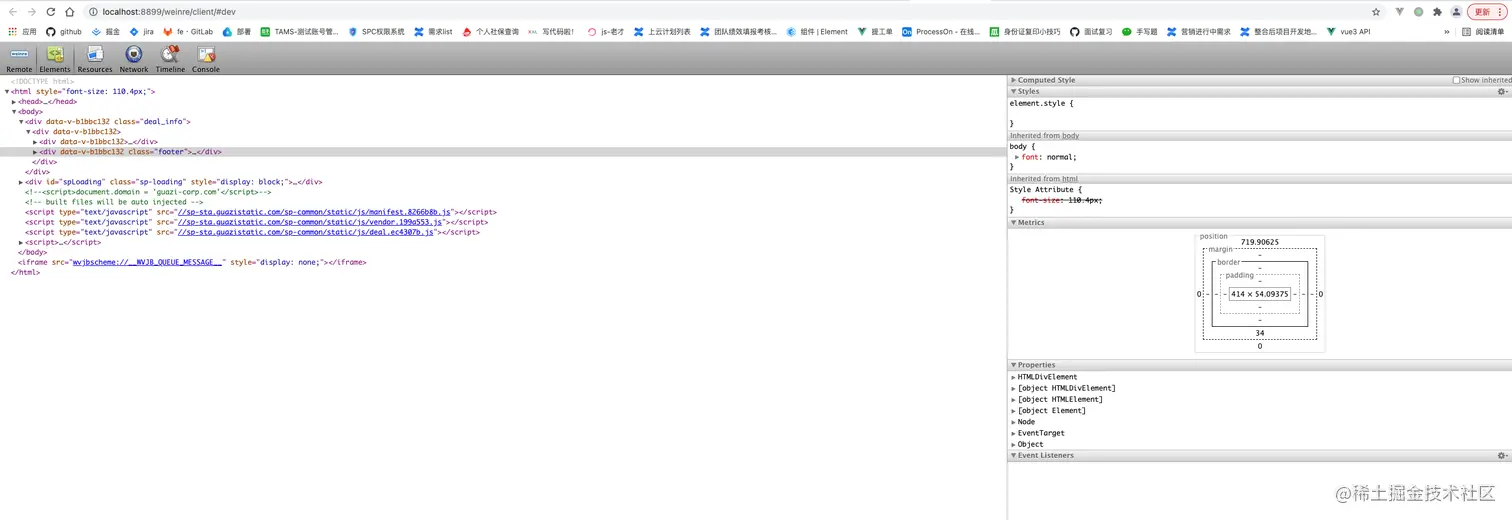
Task: Open the Console panel
Action: tap(206, 59)
